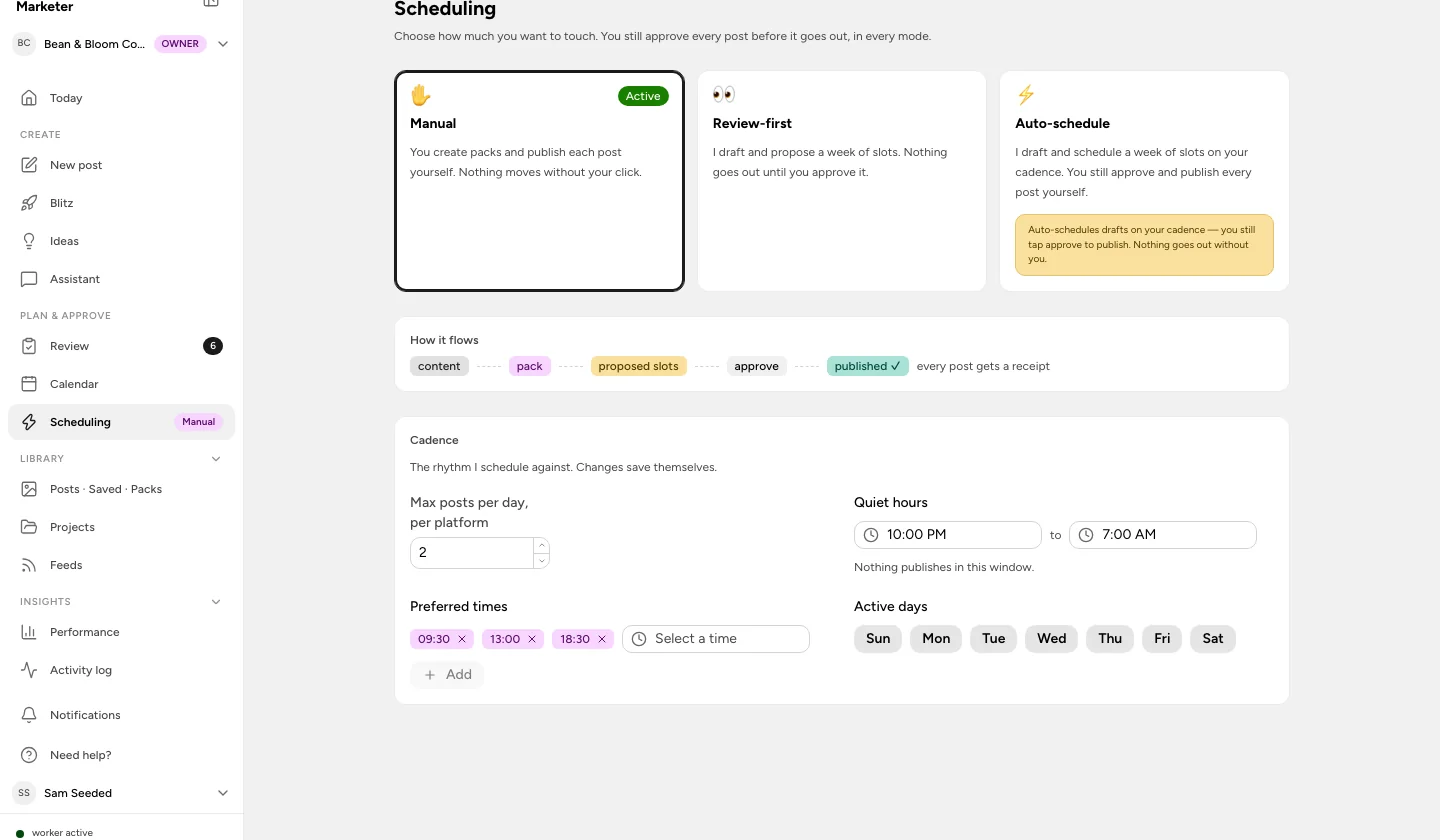Click the Activity log pulse icon
The height and width of the screenshot is (840, 1440).
coord(29,670)
